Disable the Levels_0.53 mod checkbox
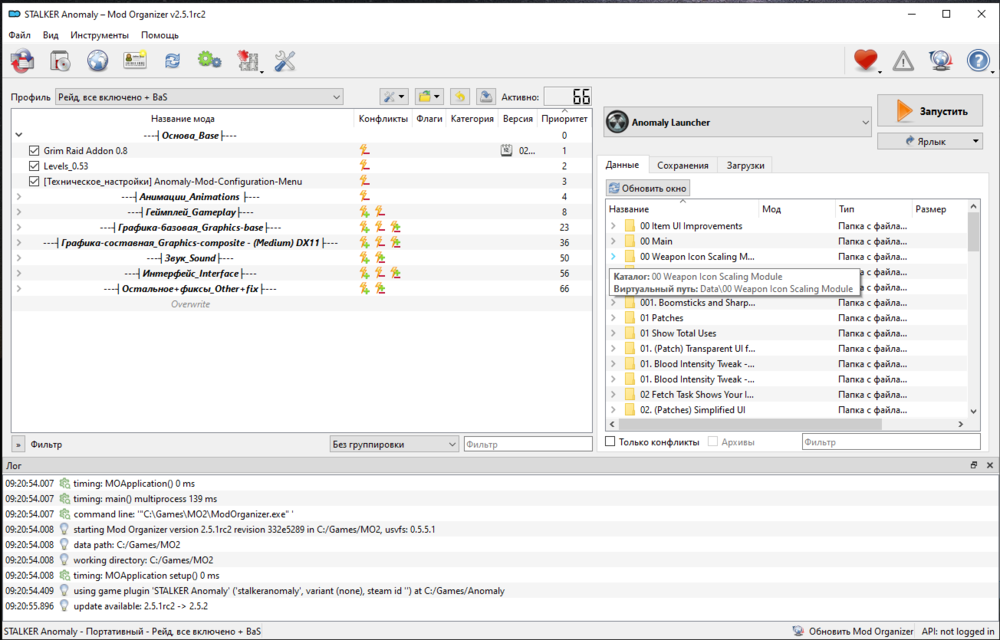Viewport: 1000px width, 640px height. [34, 166]
